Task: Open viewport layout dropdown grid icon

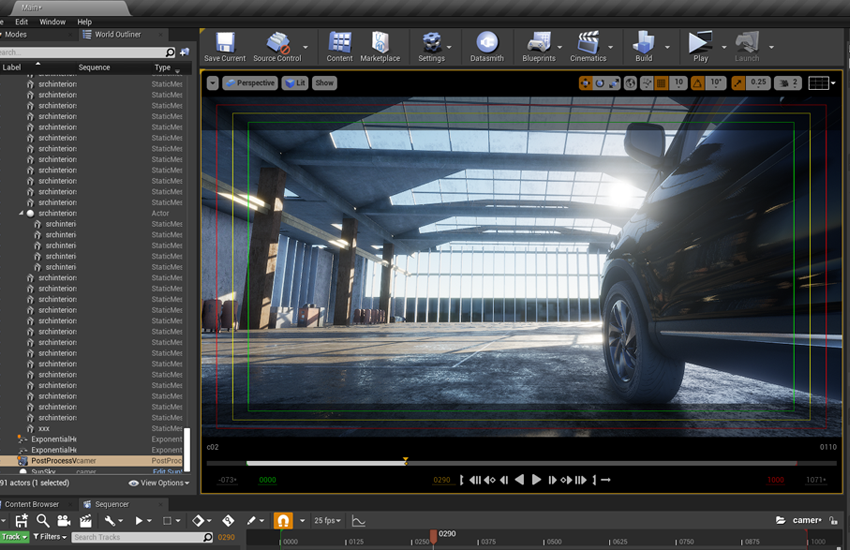Action: coord(822,83)
